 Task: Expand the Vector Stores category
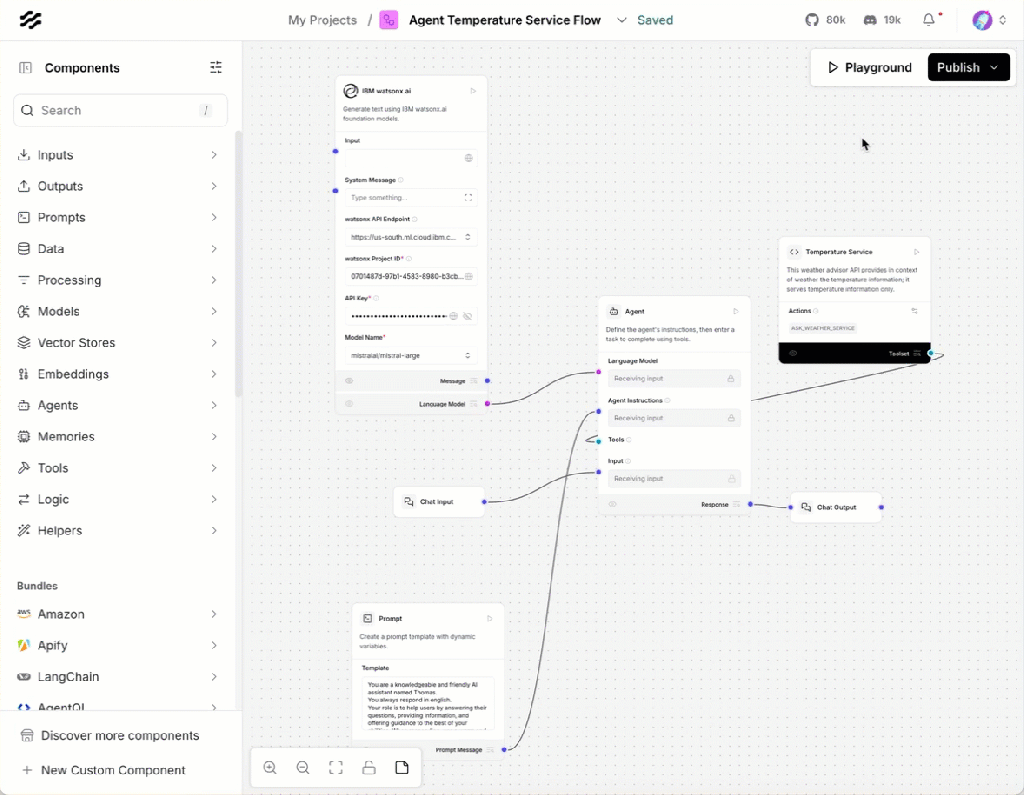click(x=120, y=343)
